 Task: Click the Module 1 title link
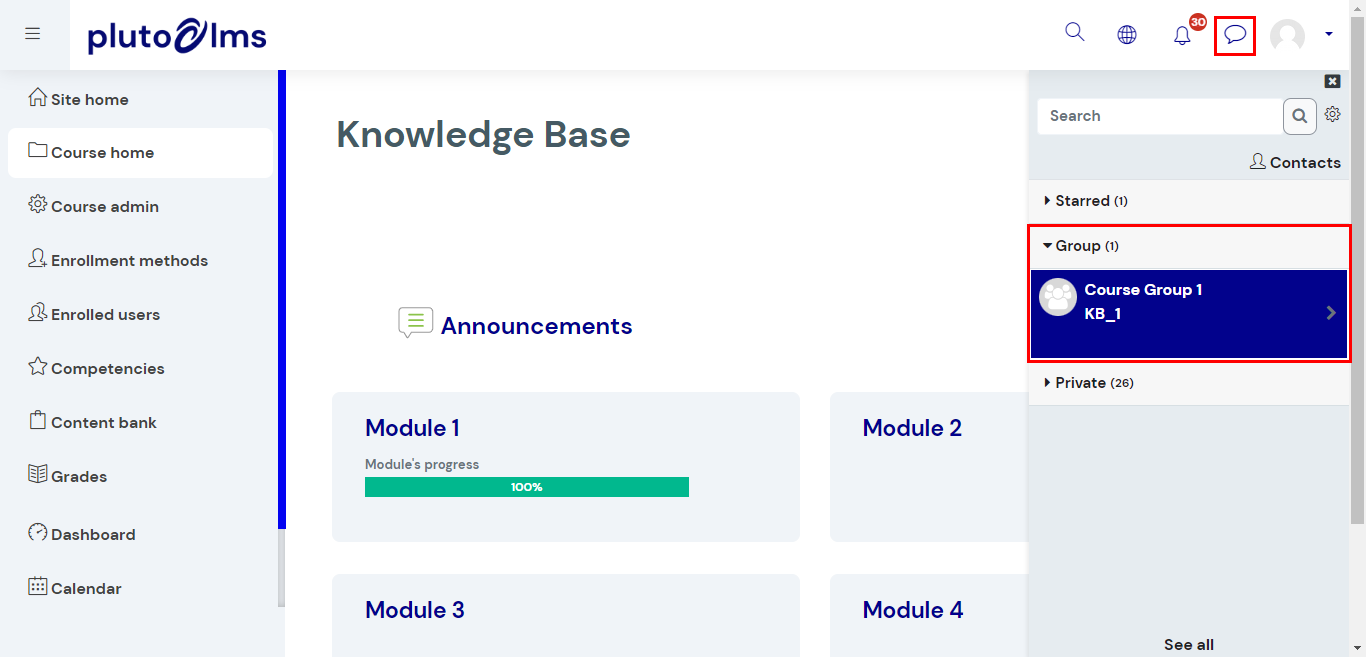412,428
